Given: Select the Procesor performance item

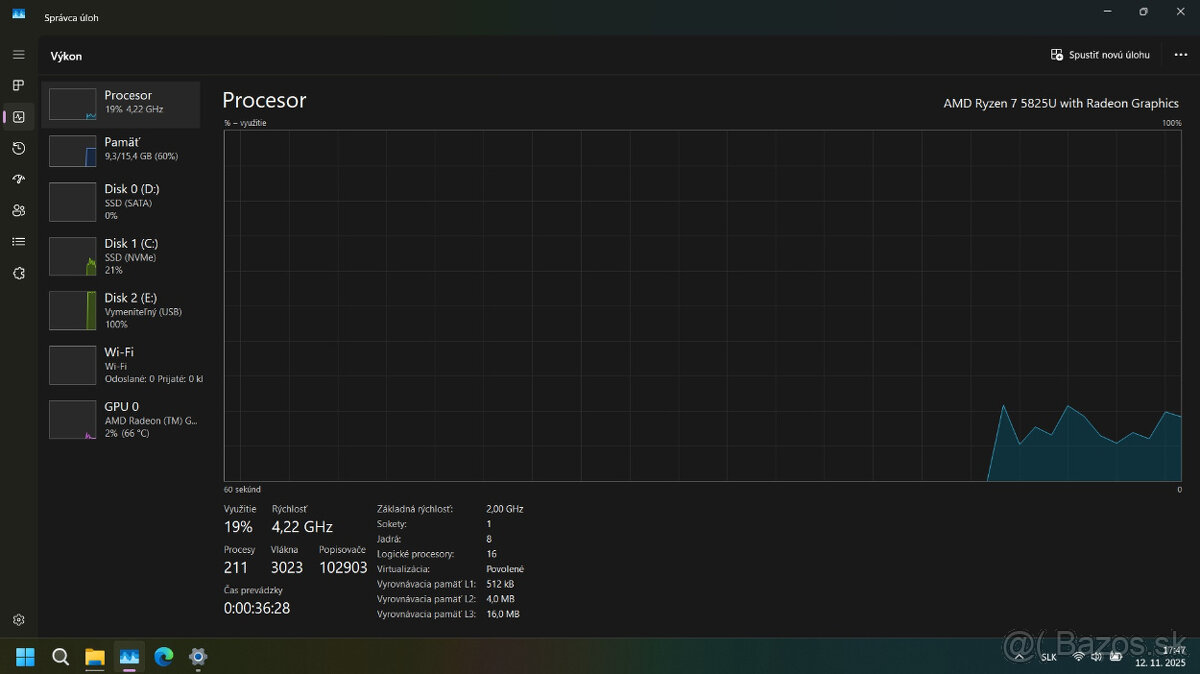Looking at the screenshot, I should [x=122, y=104].
